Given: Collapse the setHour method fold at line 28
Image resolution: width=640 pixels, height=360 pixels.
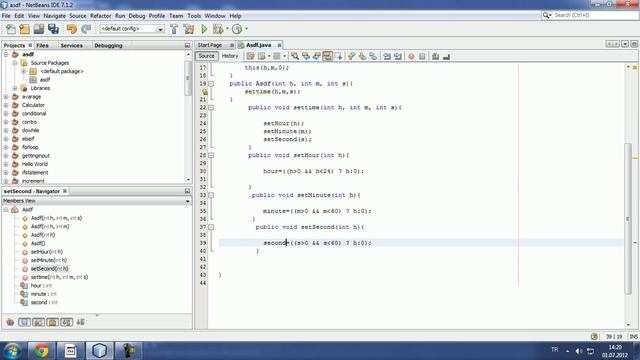Looking at the screenshot, I should pyautogui.click(x=211, y=155).
